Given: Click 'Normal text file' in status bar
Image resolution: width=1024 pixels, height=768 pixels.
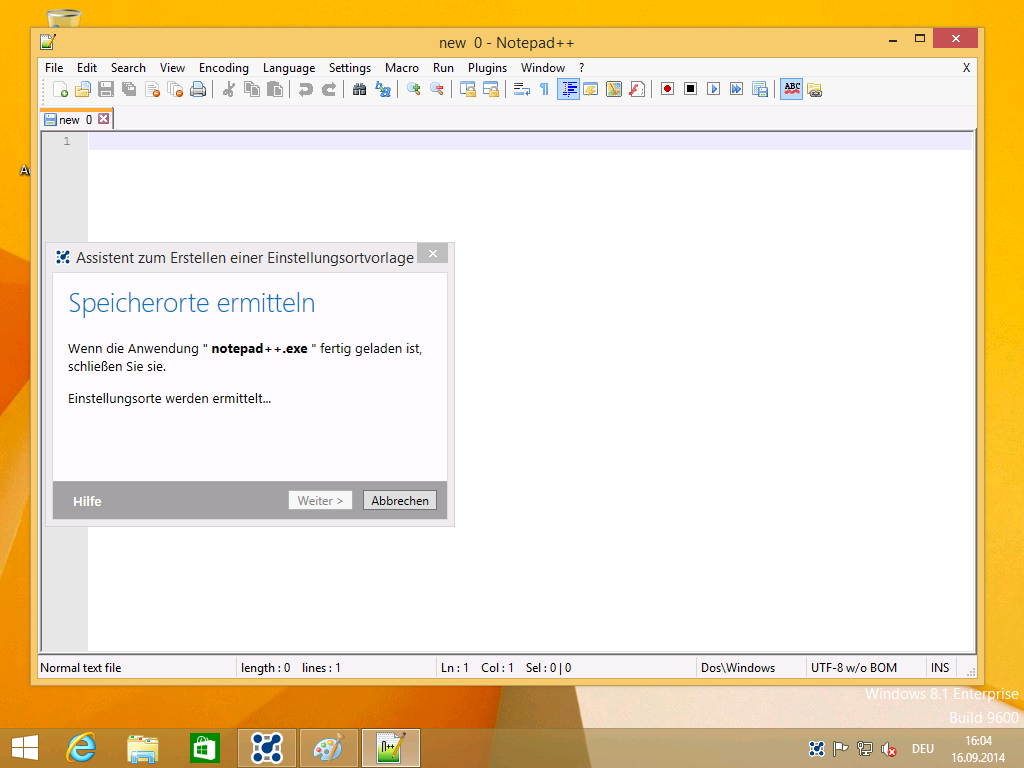Looking at the screenshot, I should [80, 668].
